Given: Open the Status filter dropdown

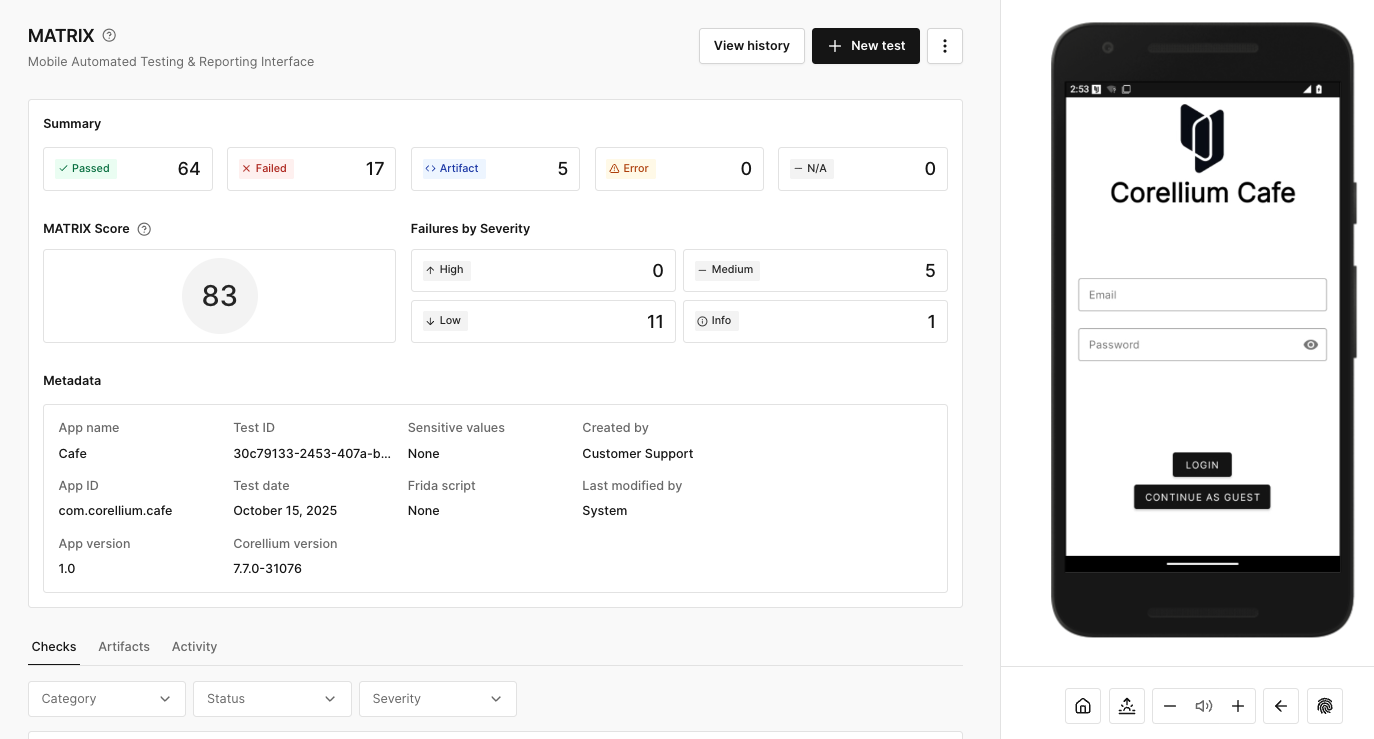Looking at the screenshot, I should click(x=272, y=699).
